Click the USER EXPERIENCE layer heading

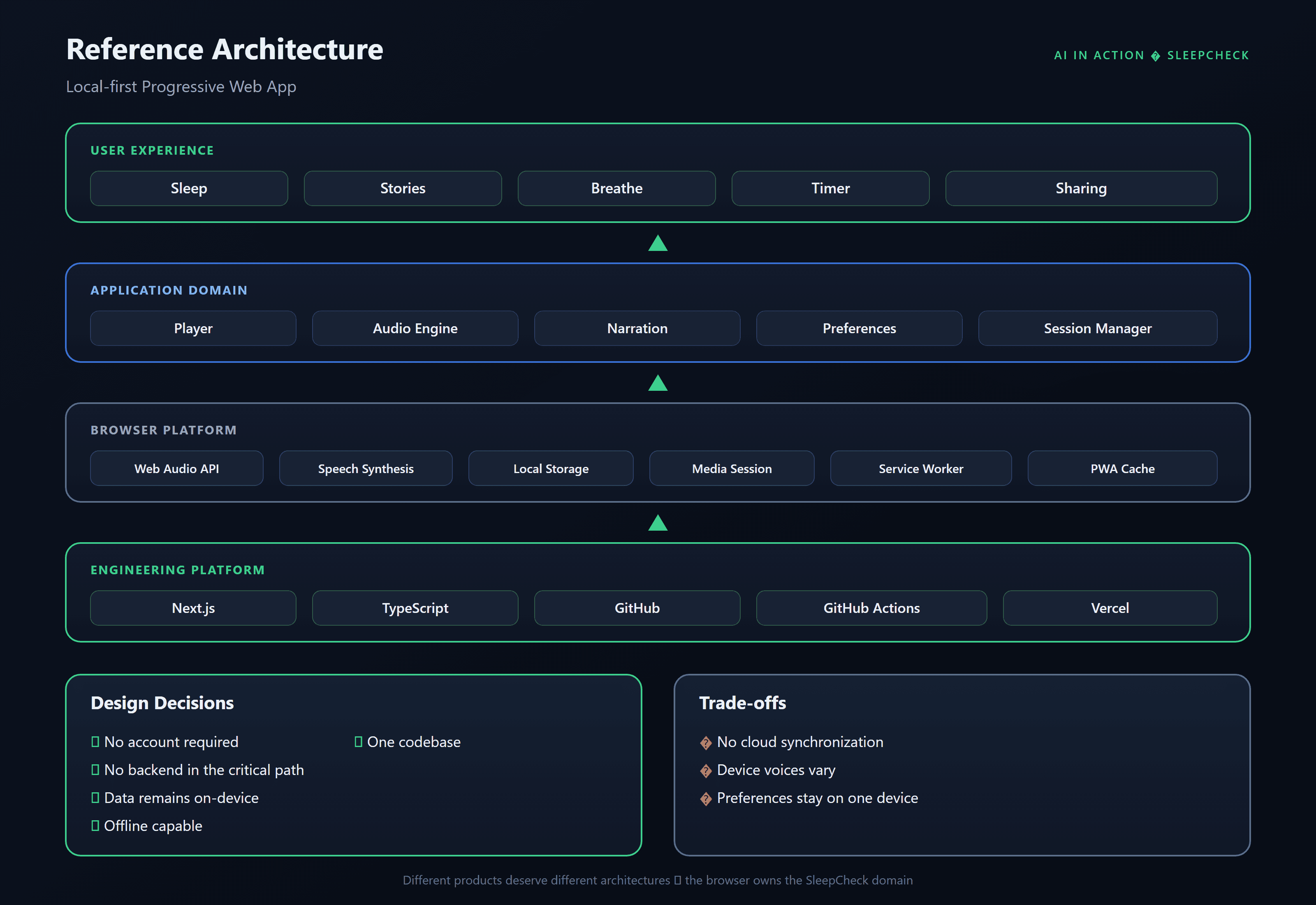click(x=153, y=150)
